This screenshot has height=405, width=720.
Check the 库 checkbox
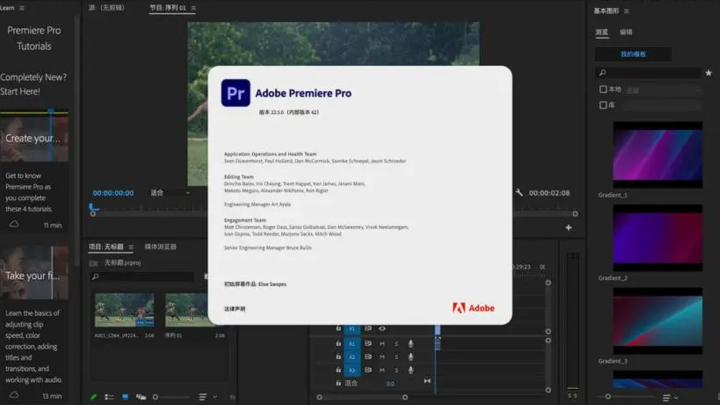pos(603,105)
